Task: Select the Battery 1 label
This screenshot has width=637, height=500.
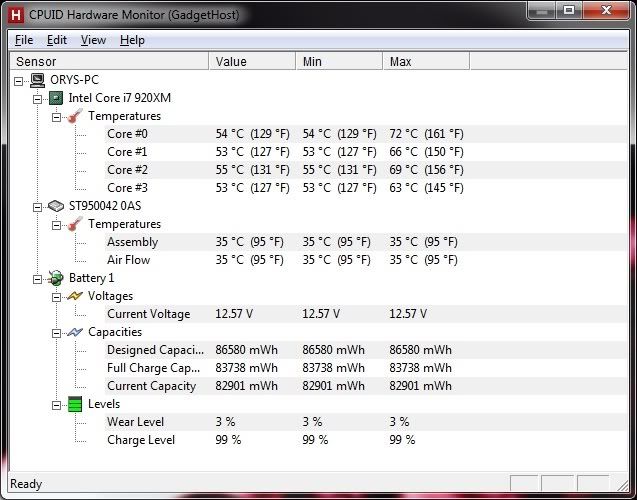Action: pyautogui.click(x=91, y=278)
